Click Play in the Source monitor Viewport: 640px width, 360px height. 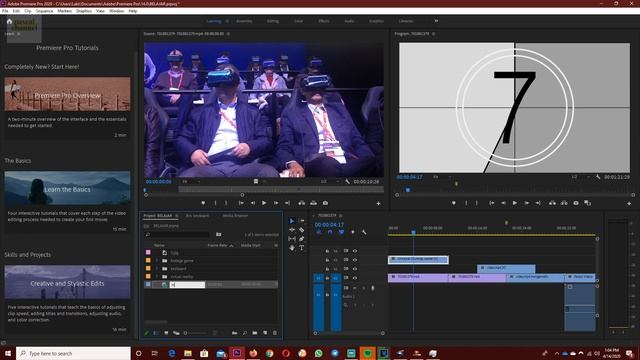tap(264, 203)
